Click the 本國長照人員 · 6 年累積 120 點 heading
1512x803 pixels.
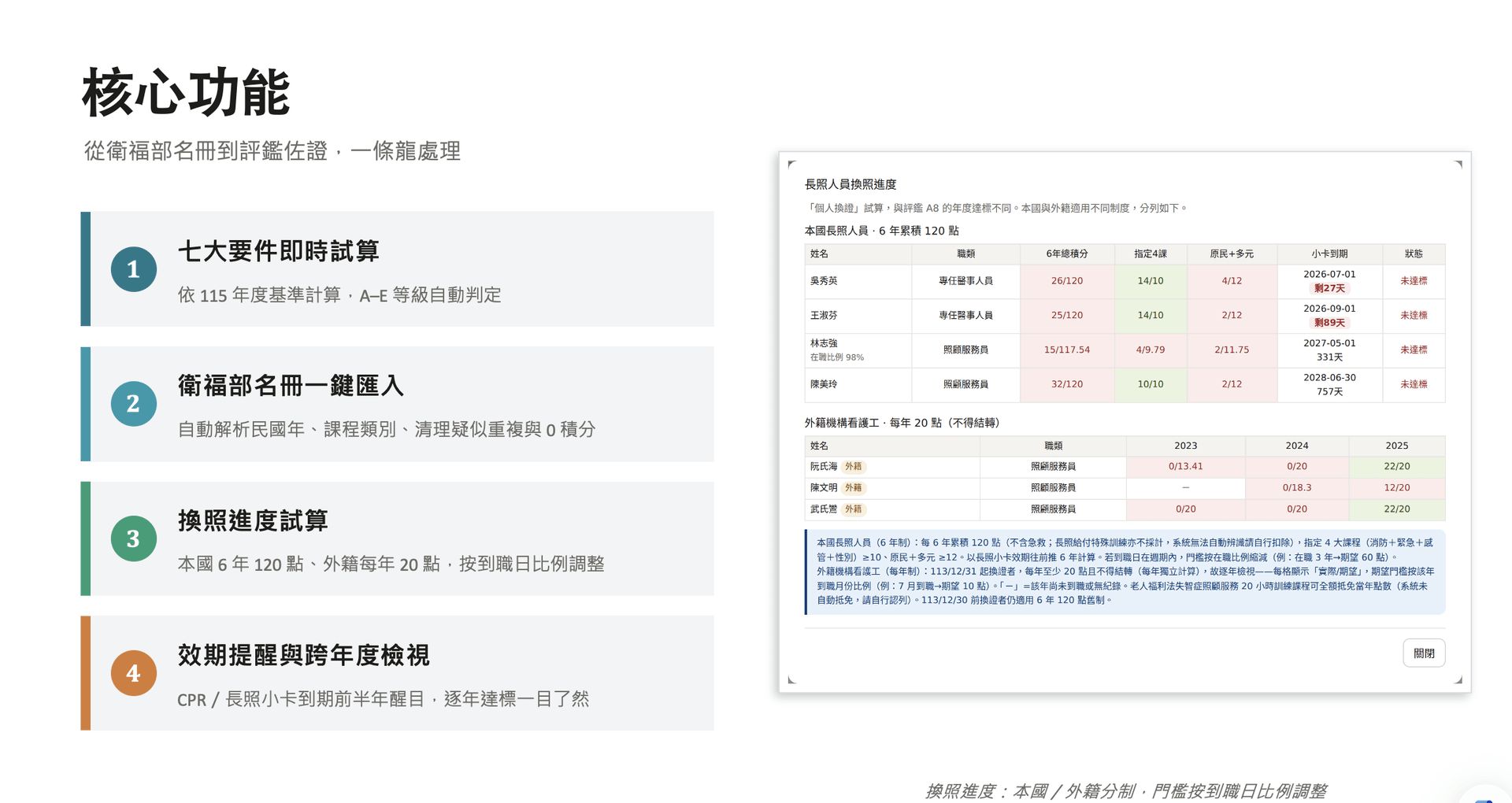pyautogui.click(x=881, y=231)
